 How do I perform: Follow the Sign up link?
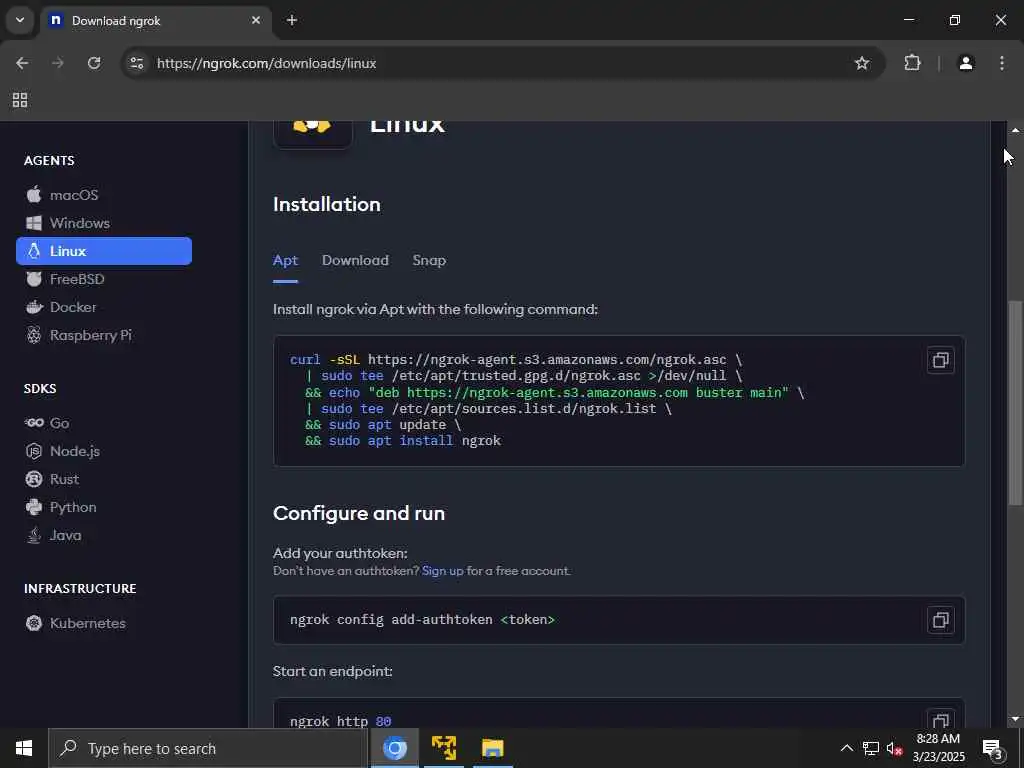[442, 571]
